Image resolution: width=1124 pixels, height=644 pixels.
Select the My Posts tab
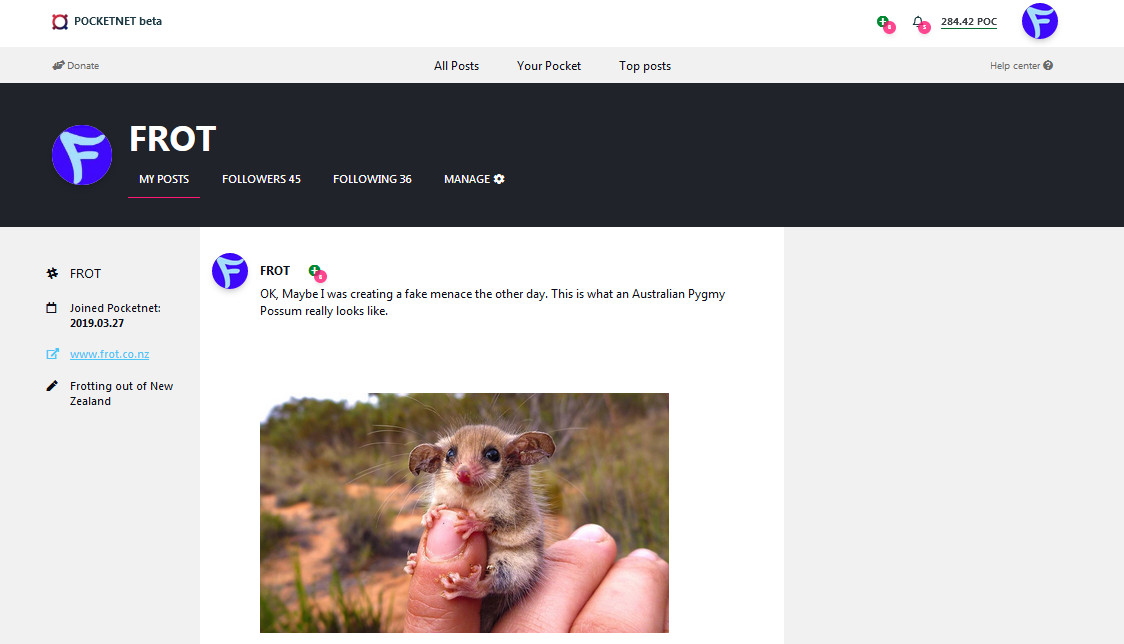[164, 179]
